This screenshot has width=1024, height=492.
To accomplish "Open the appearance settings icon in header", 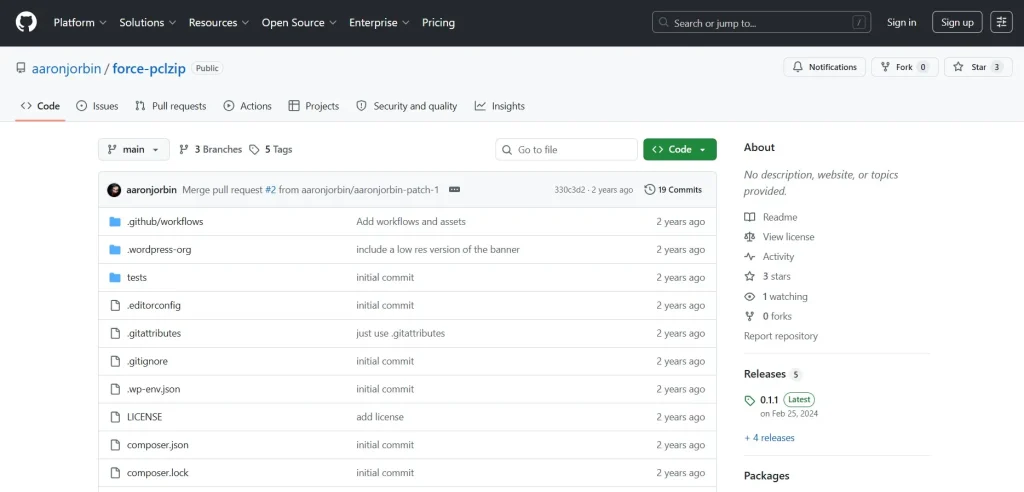I will [1001, 23].
